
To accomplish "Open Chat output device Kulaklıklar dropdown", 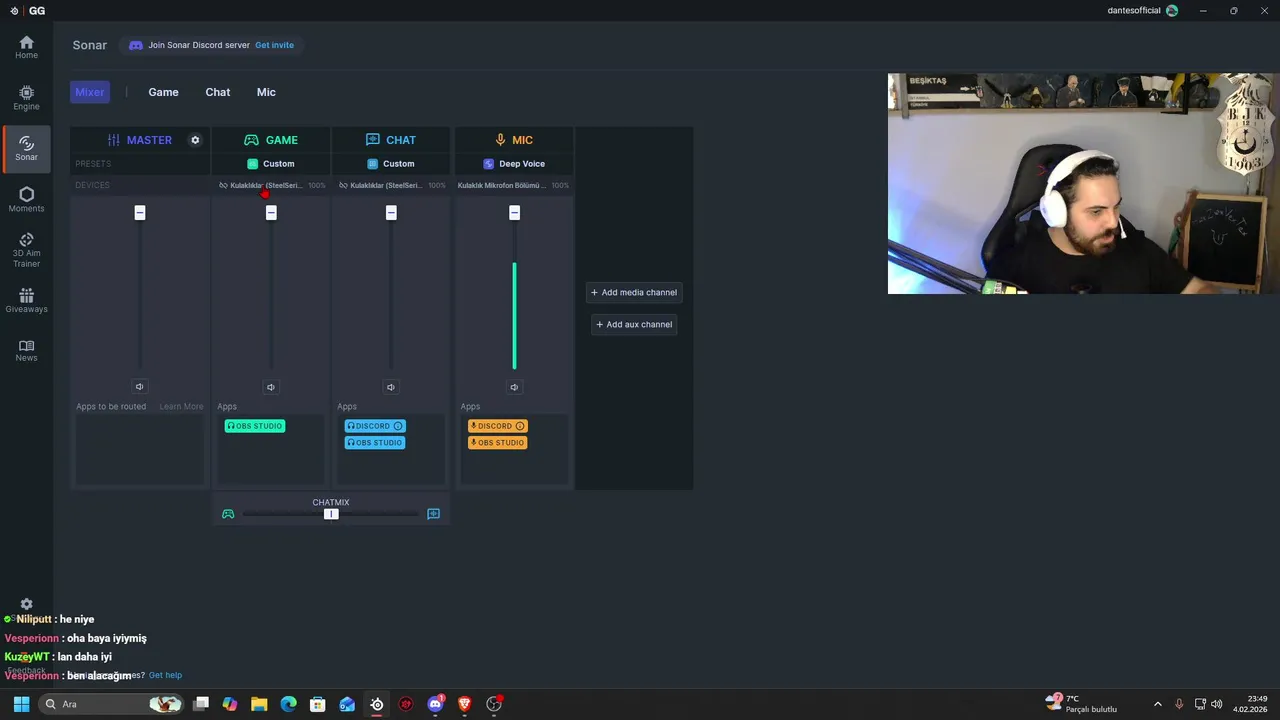I will 386,185.
